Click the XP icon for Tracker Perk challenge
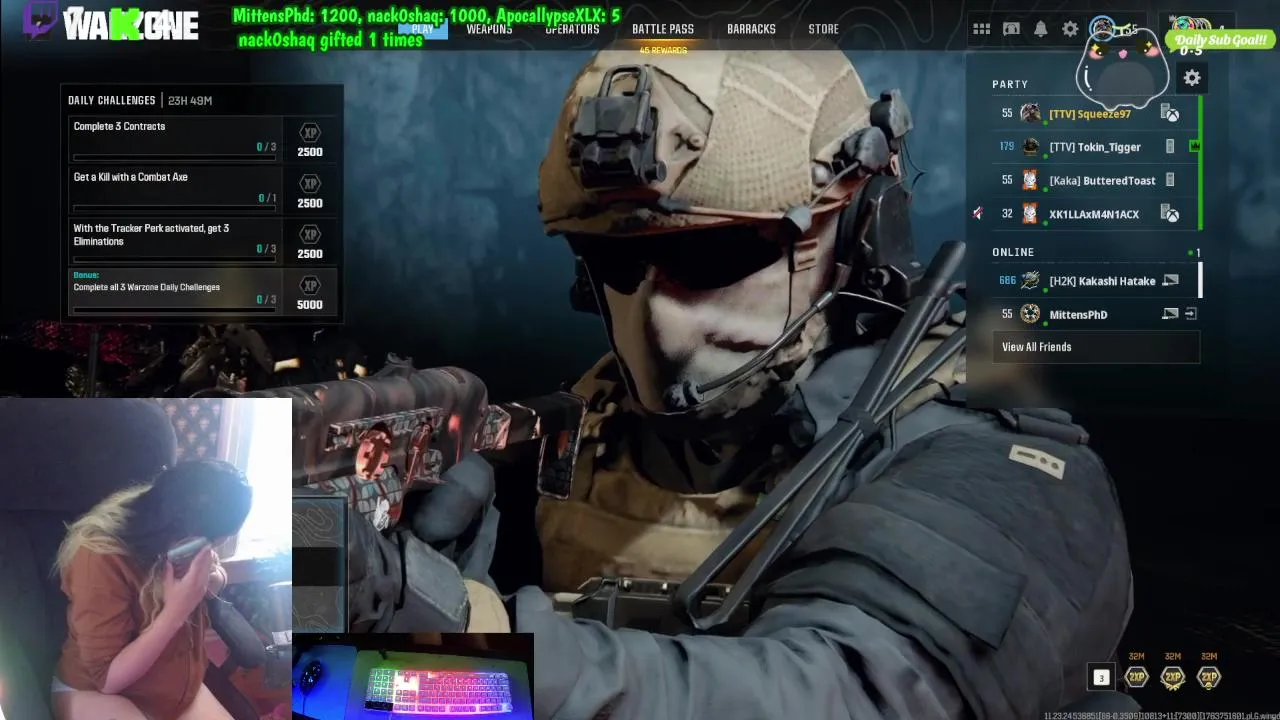 click(x=310, y=235)
